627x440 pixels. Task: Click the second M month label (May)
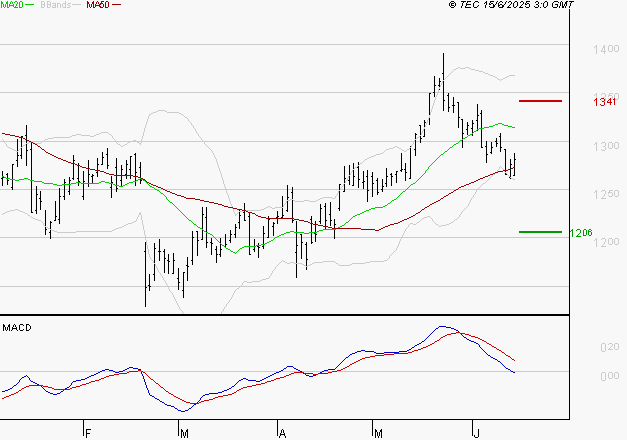pos(378,433)
